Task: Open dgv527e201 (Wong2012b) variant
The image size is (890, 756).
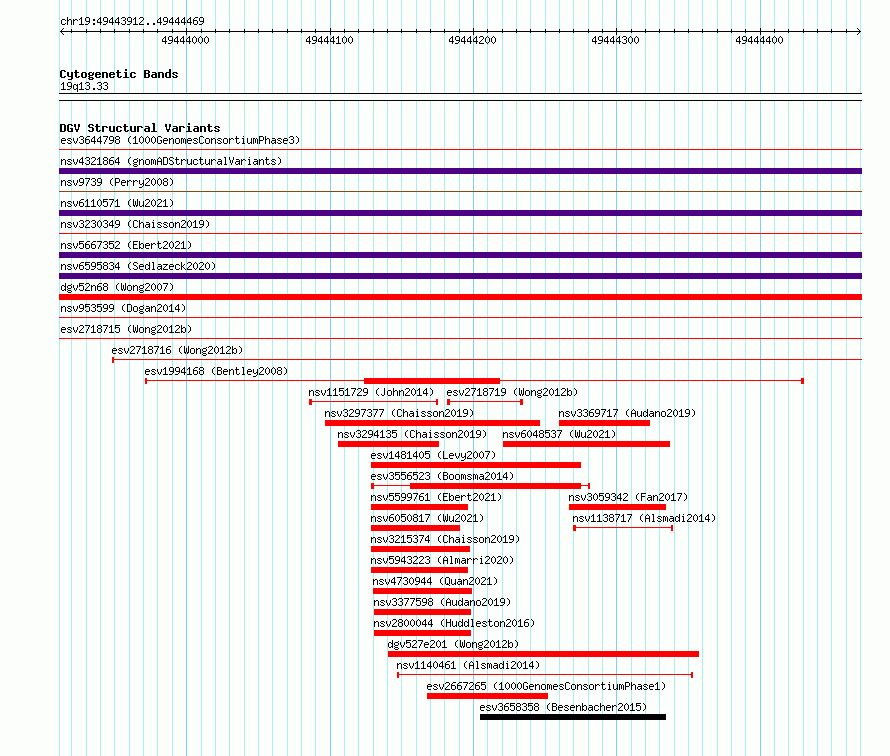Action: click(x=453, y=644)
